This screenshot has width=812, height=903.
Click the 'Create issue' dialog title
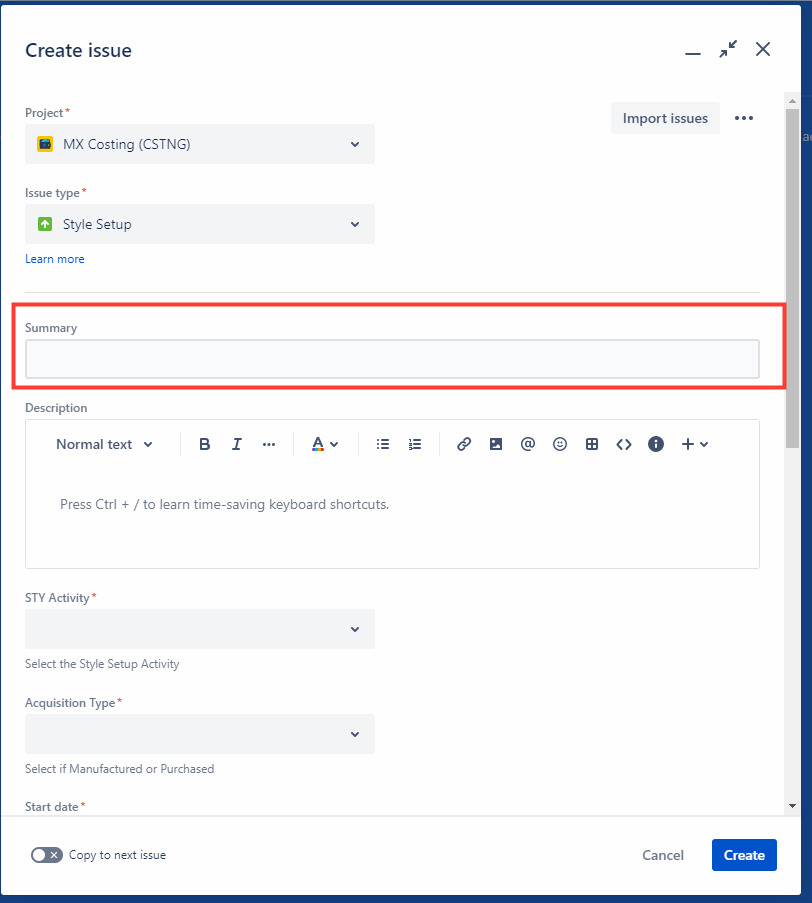78,51
